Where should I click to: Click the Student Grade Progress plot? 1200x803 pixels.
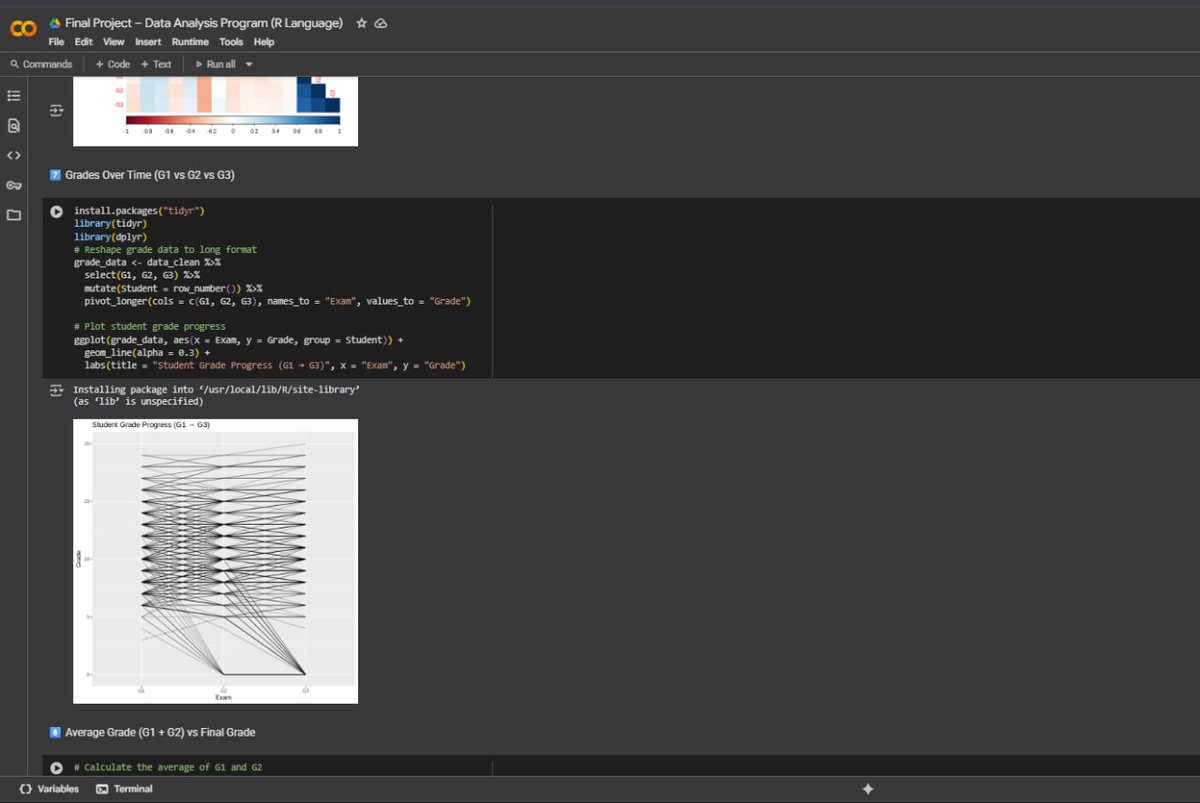215,561
